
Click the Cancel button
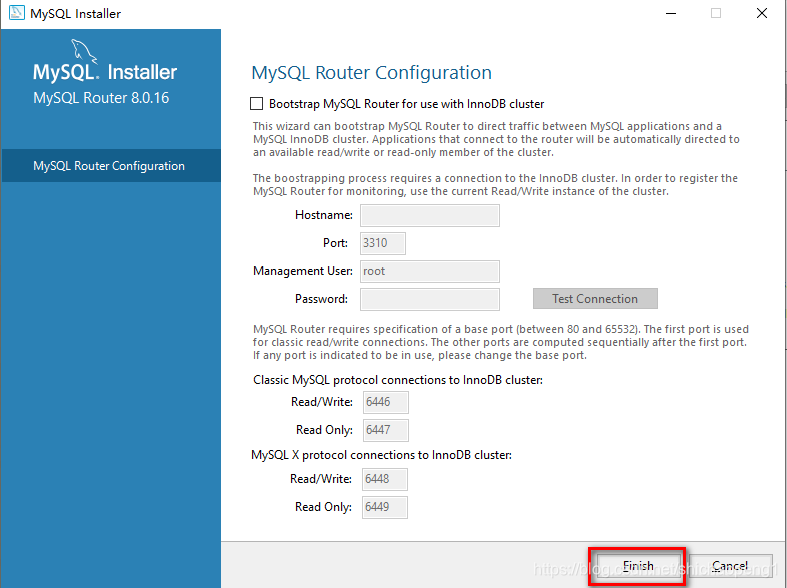click(730, 566)
